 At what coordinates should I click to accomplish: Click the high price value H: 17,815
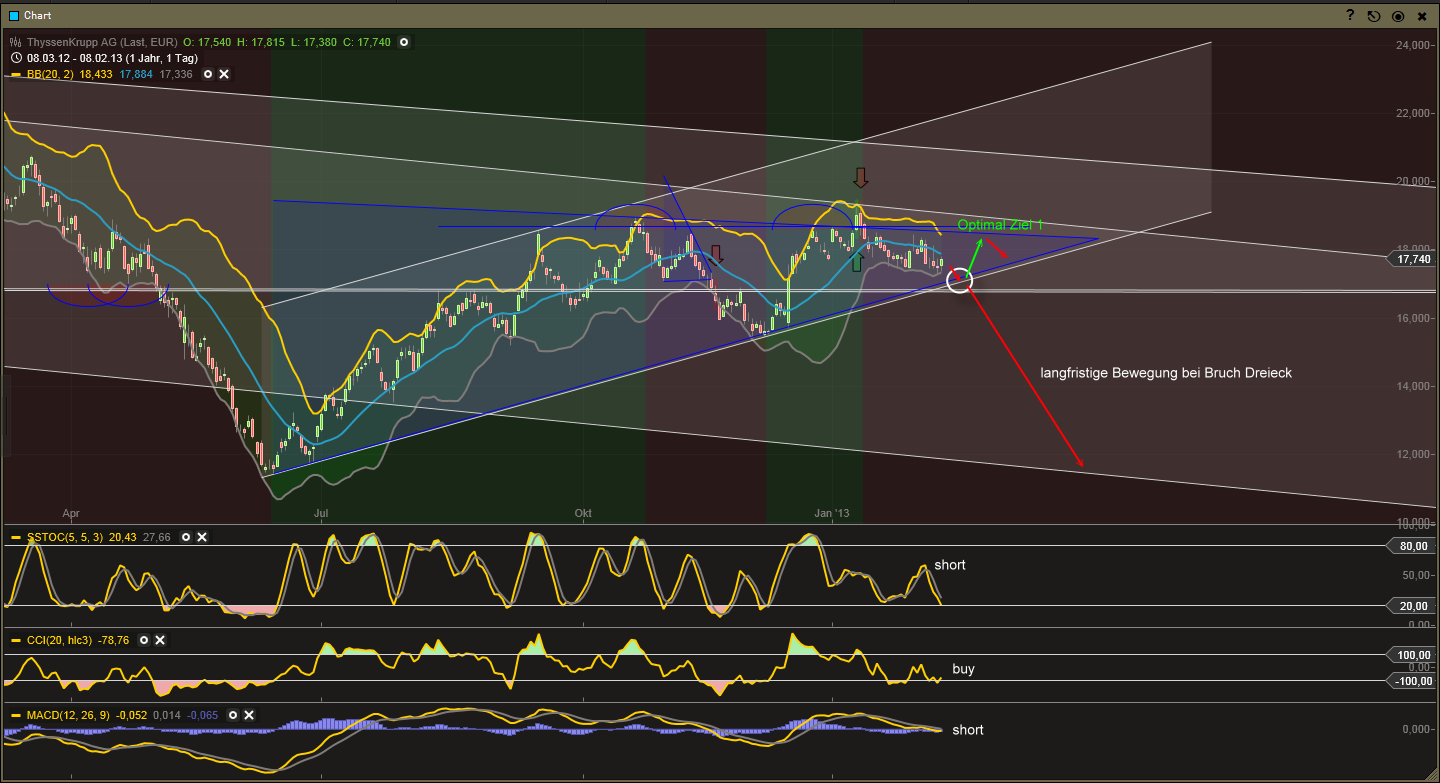(x=263, y=43)
